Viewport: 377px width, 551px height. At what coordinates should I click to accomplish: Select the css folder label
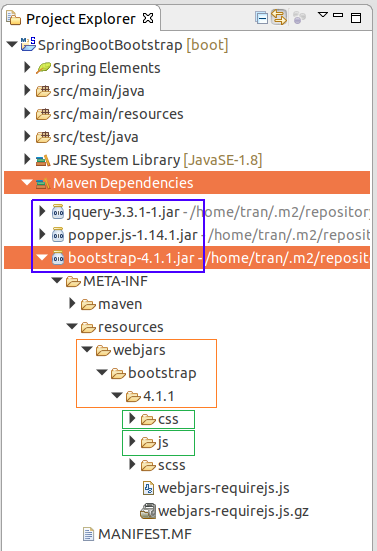point(168,419)
